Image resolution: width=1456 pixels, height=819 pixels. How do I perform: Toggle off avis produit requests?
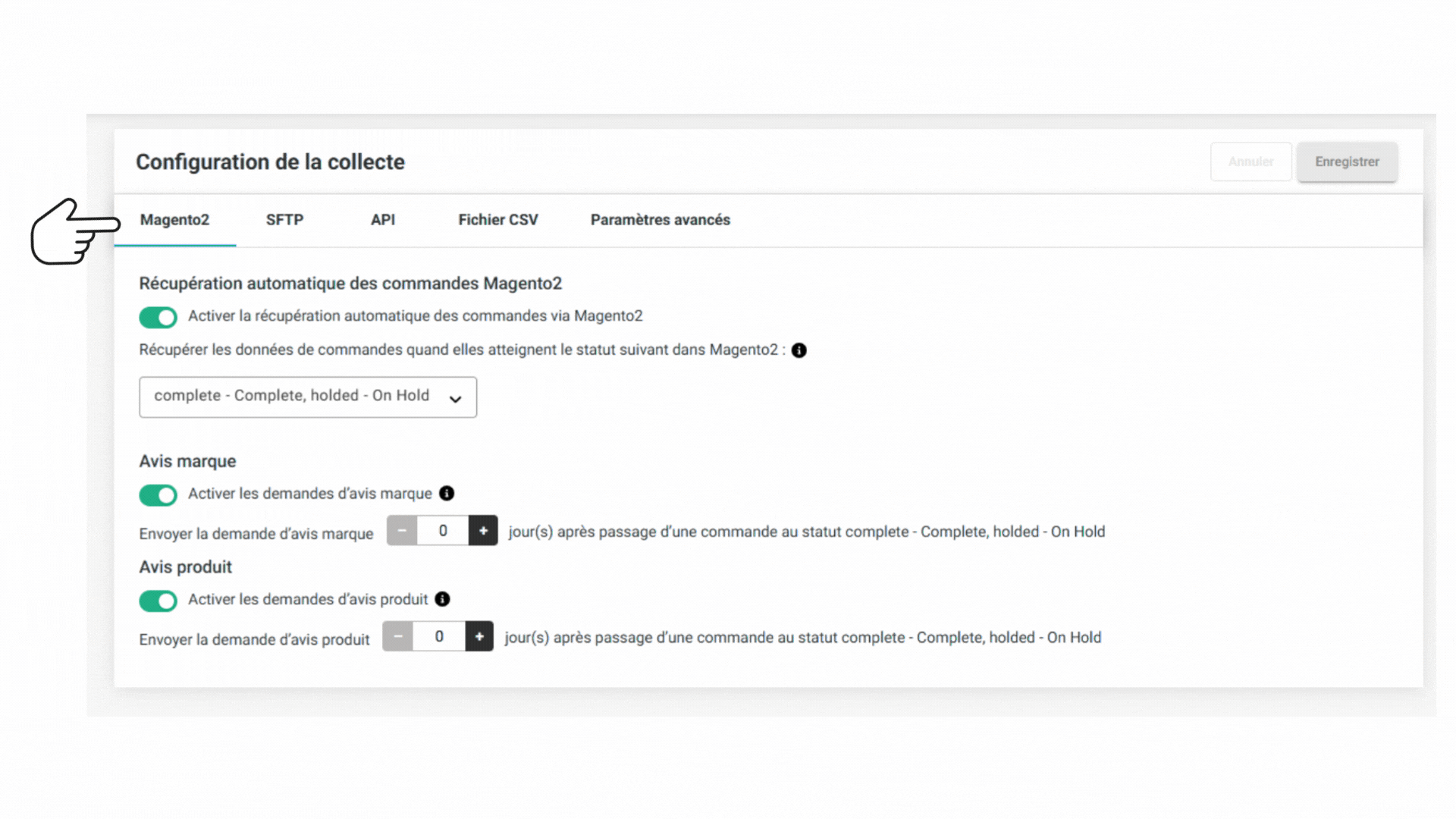(158, 601)
